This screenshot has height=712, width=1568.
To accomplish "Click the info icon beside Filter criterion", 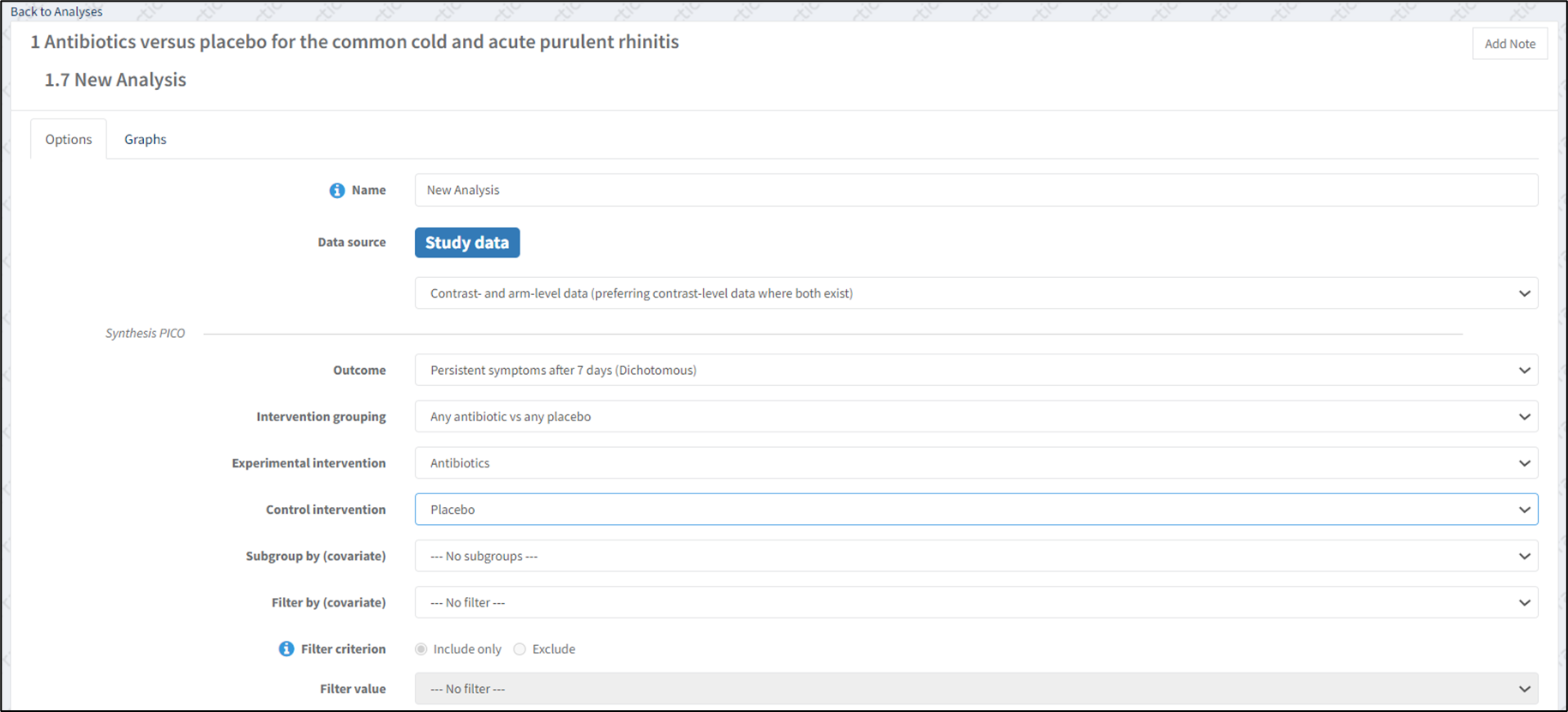I will pos(286,649).
